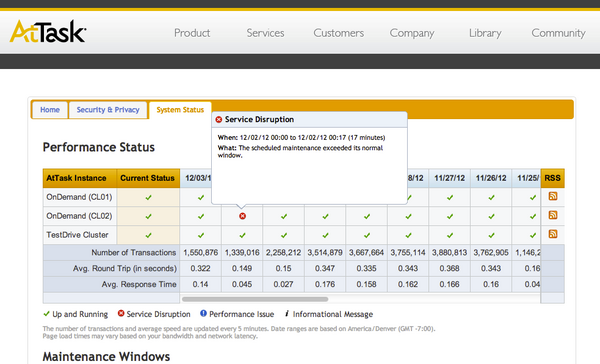Click the Avg. Round Trip (in seconds) label

tap(125, 269)
